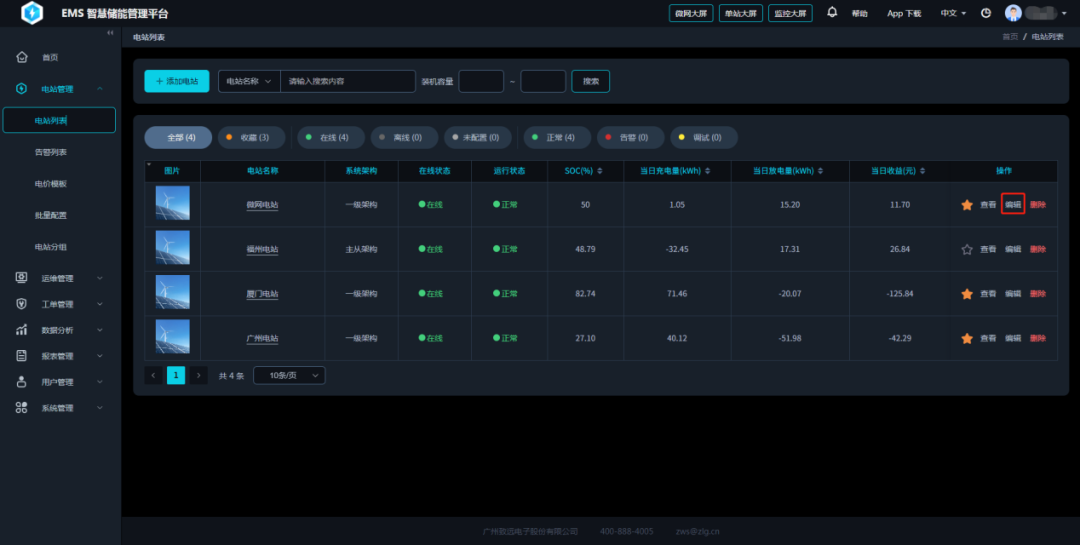The width and height of the screenshot is (1080, 545).
Task: Filter by 离线 (0) tab
Action: pos(404,138)
